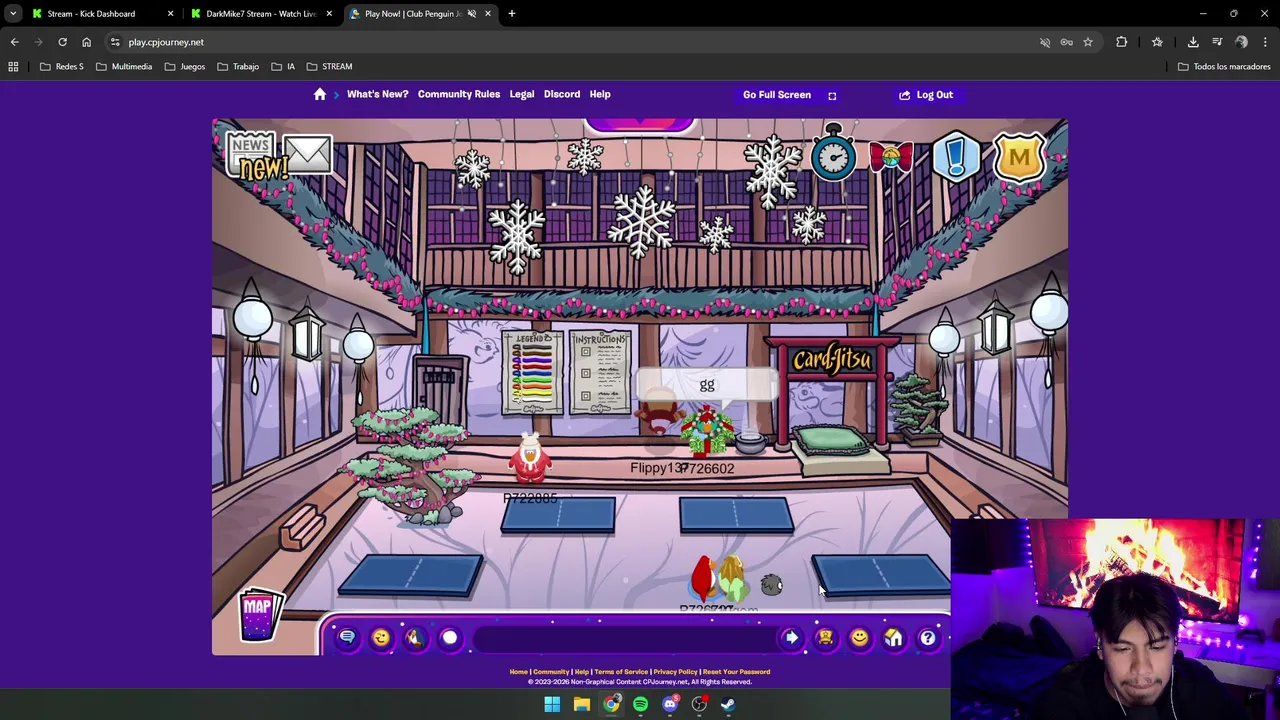Open a new browser tab
This screenshot has height=720, width=1280.
[512, 14]
